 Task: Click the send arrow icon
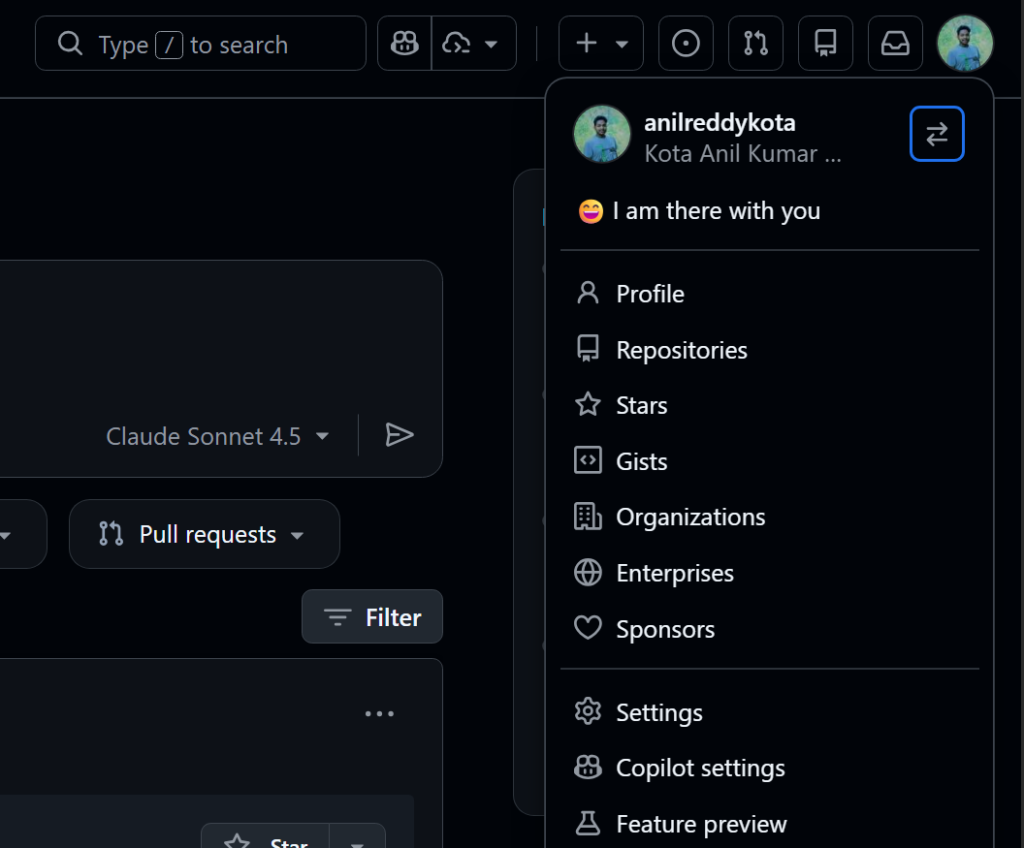point(399,435)
